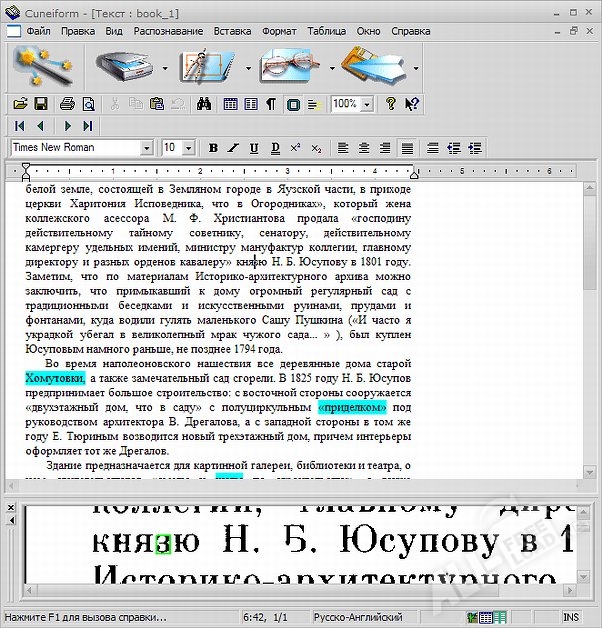This screenshot has height=628, width=602.
Task: Click justify alignment button
Action: click(x=407, y=148)
